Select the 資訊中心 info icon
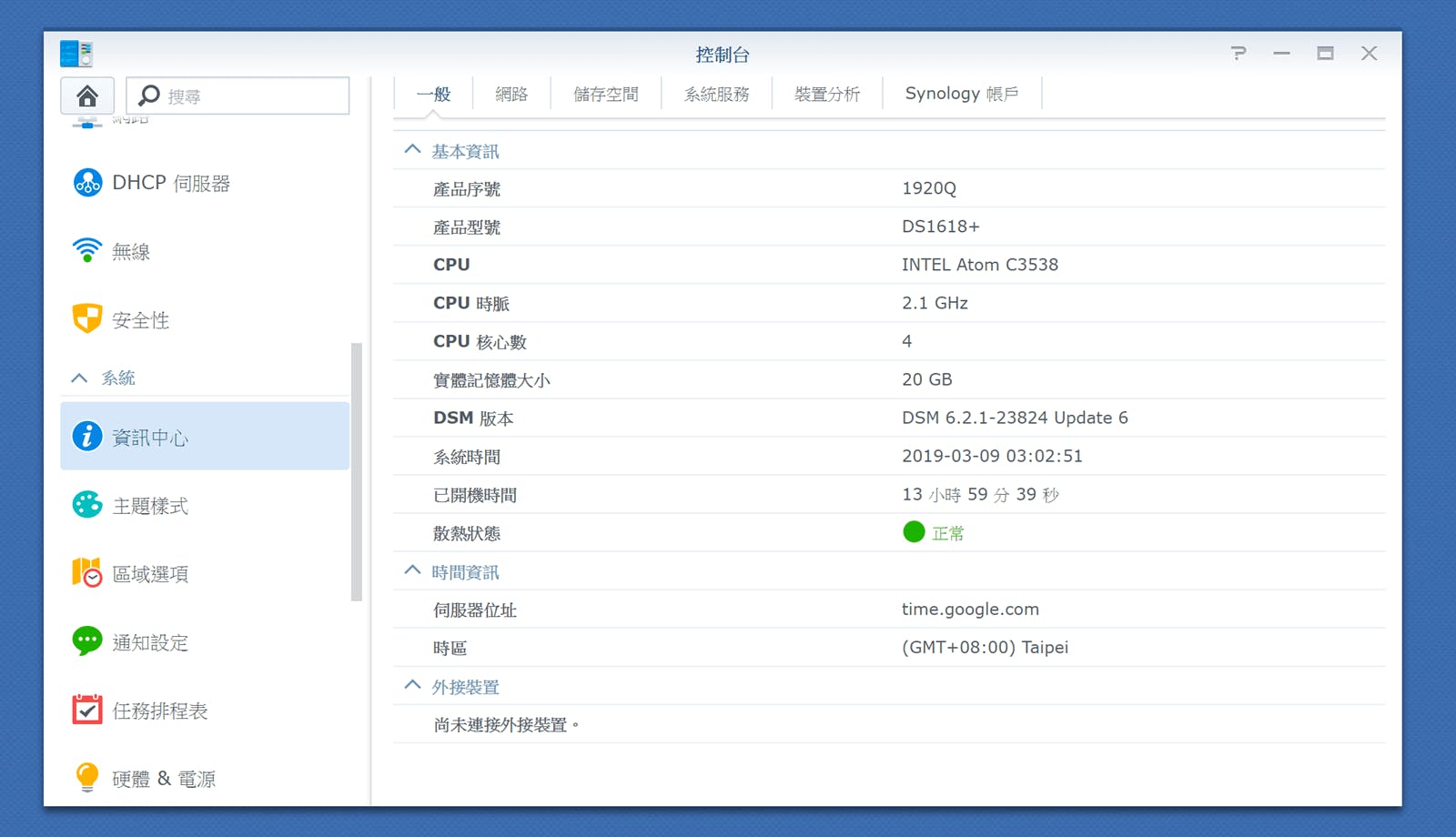This screenshot has height=837, width=1456. click(x=87, y=436)
